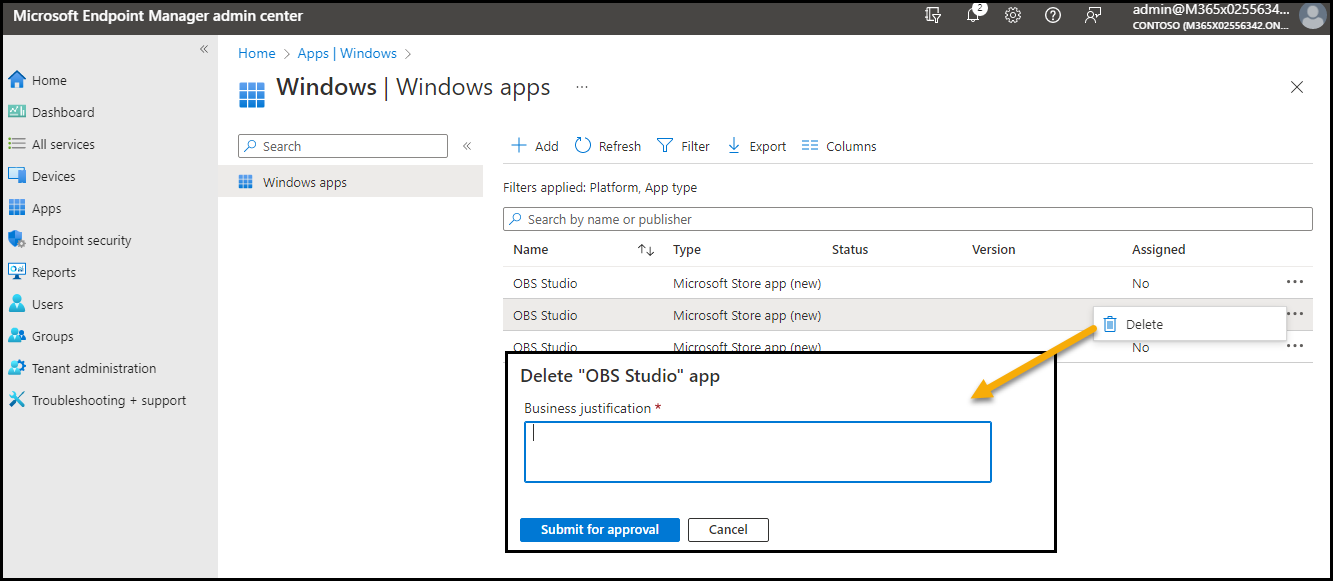Click the Refresh toolbar button
The image size is (1333, 581).
[x=608, y=146]
